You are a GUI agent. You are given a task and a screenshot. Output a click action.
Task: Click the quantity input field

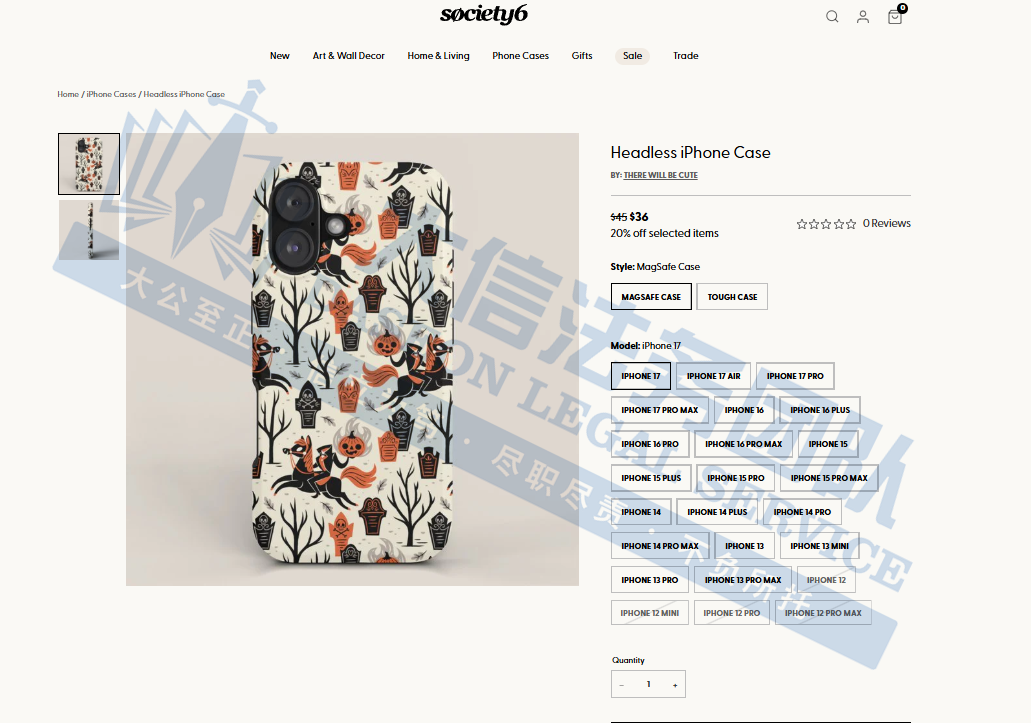[648, 685]
